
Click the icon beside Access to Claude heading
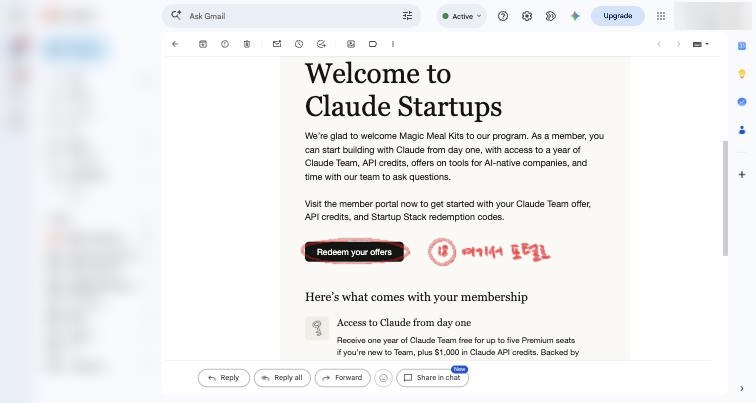tap(317, 328)
